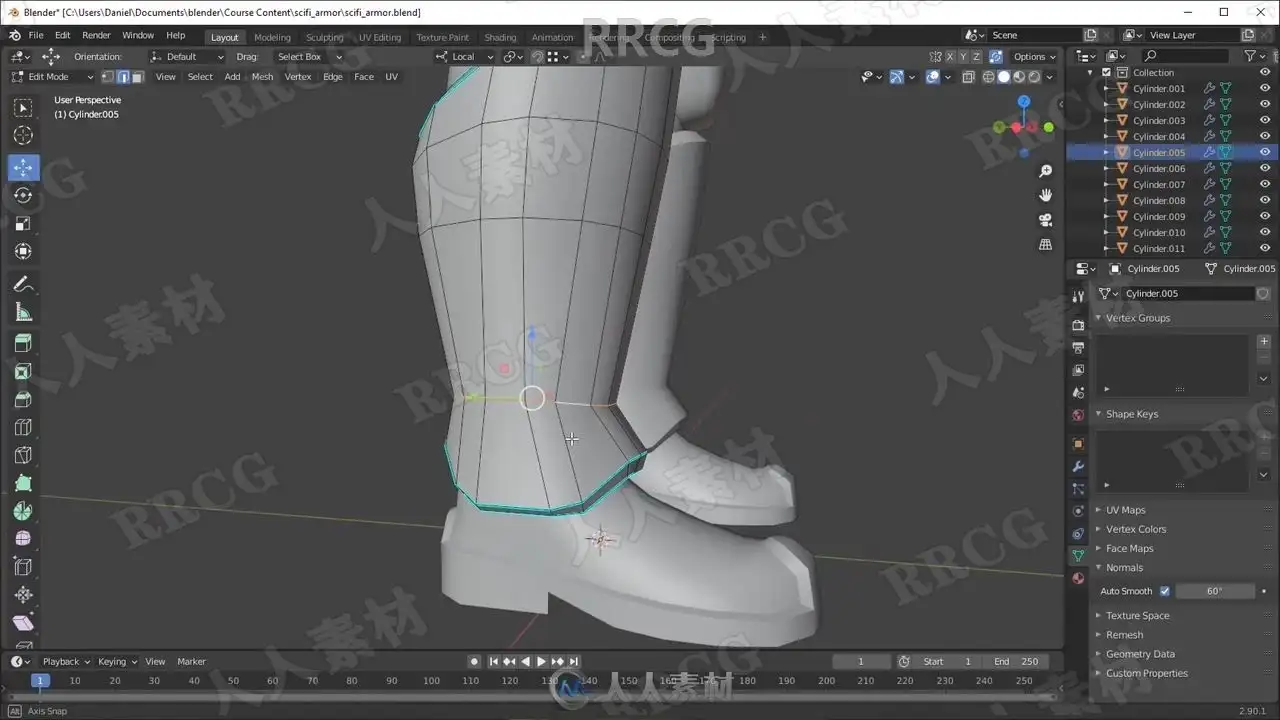Toggle X-ray display
The width and height of the screenshot is (1280, 720).
(x=968, y=77)
